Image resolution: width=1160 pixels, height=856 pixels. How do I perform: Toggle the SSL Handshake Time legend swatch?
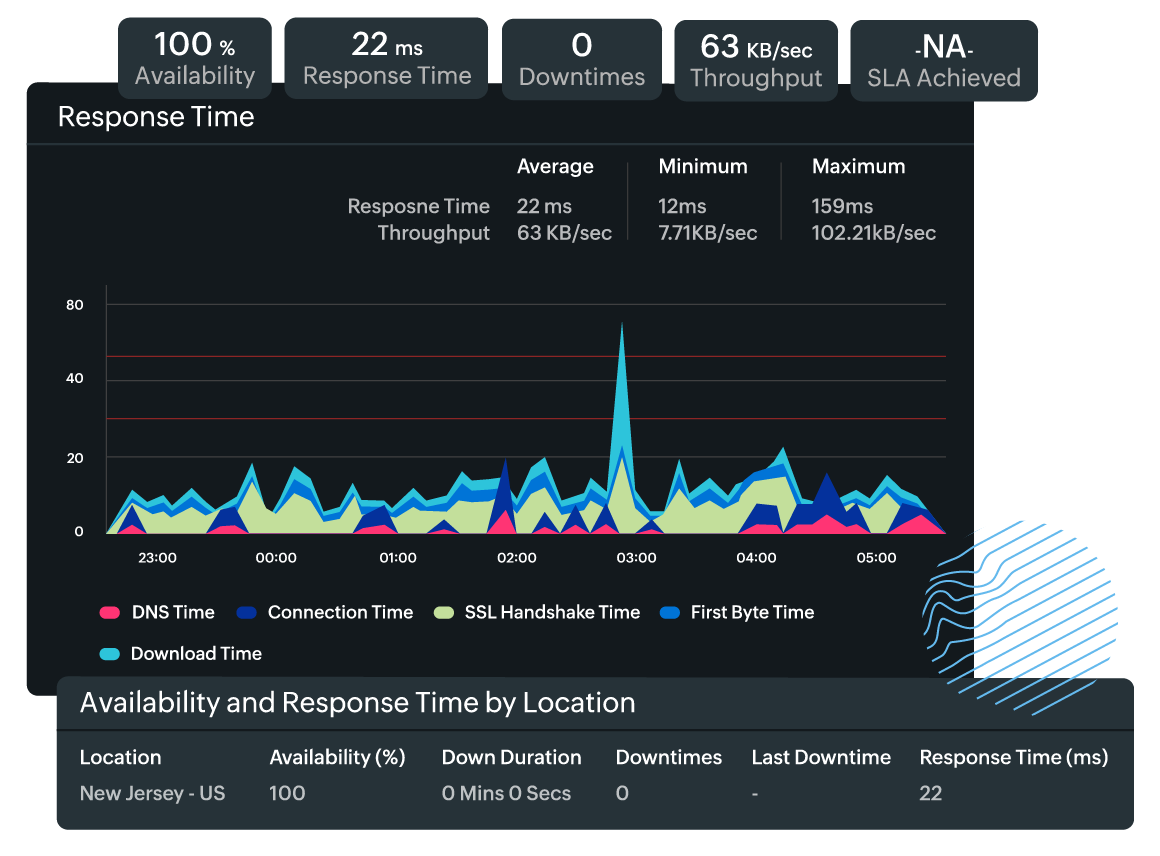coord(444,612)
